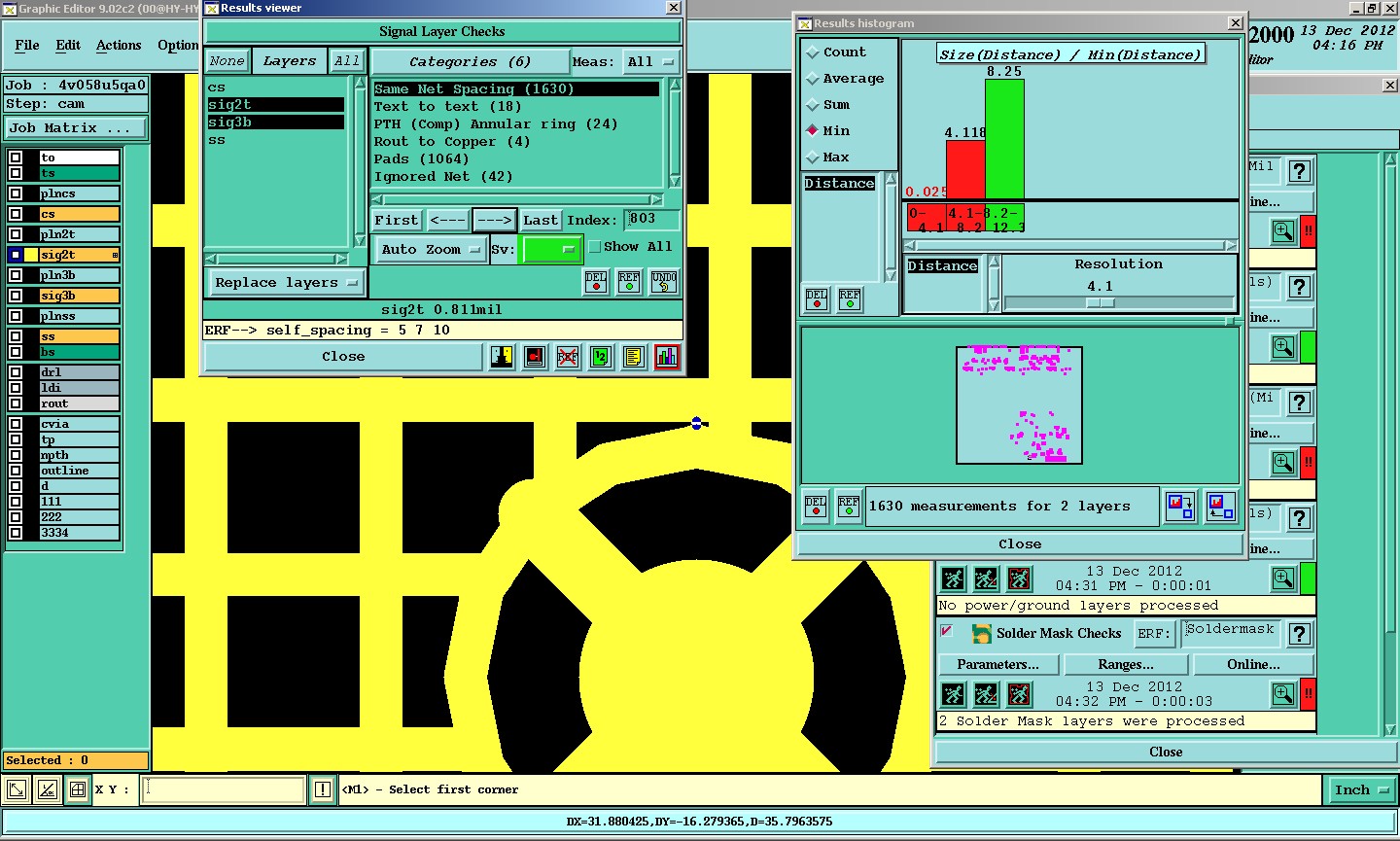Screen dimensions: 1400x841
Task: Click magnifier icon beside 04:32 PM timestamp
Action: point(1283,694)
